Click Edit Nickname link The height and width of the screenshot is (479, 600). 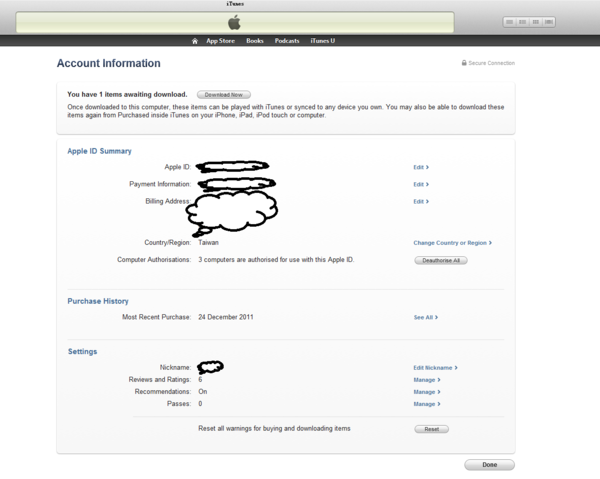coord(435,368)
